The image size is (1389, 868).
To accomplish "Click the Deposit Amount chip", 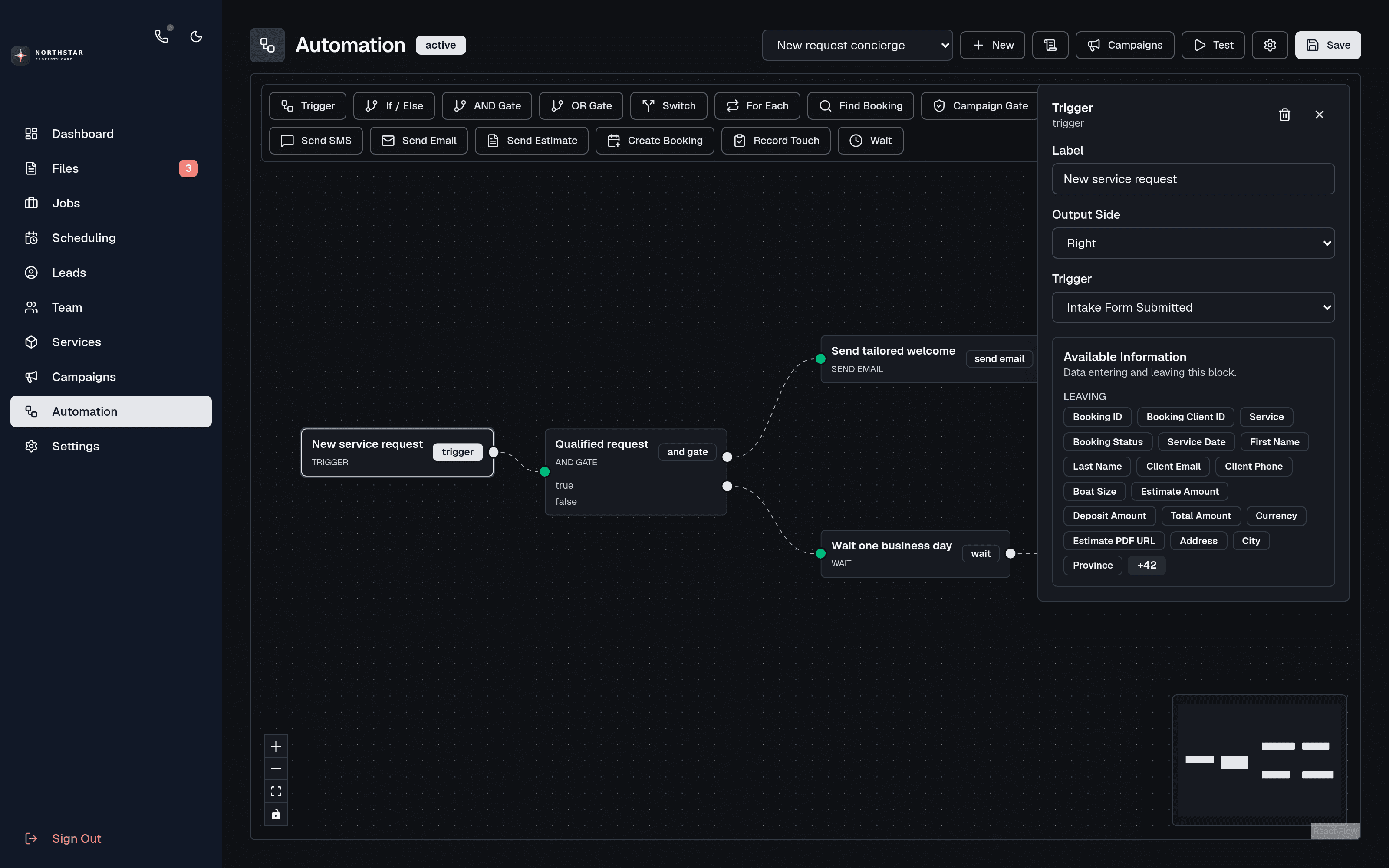I will tap(1109, 516).
